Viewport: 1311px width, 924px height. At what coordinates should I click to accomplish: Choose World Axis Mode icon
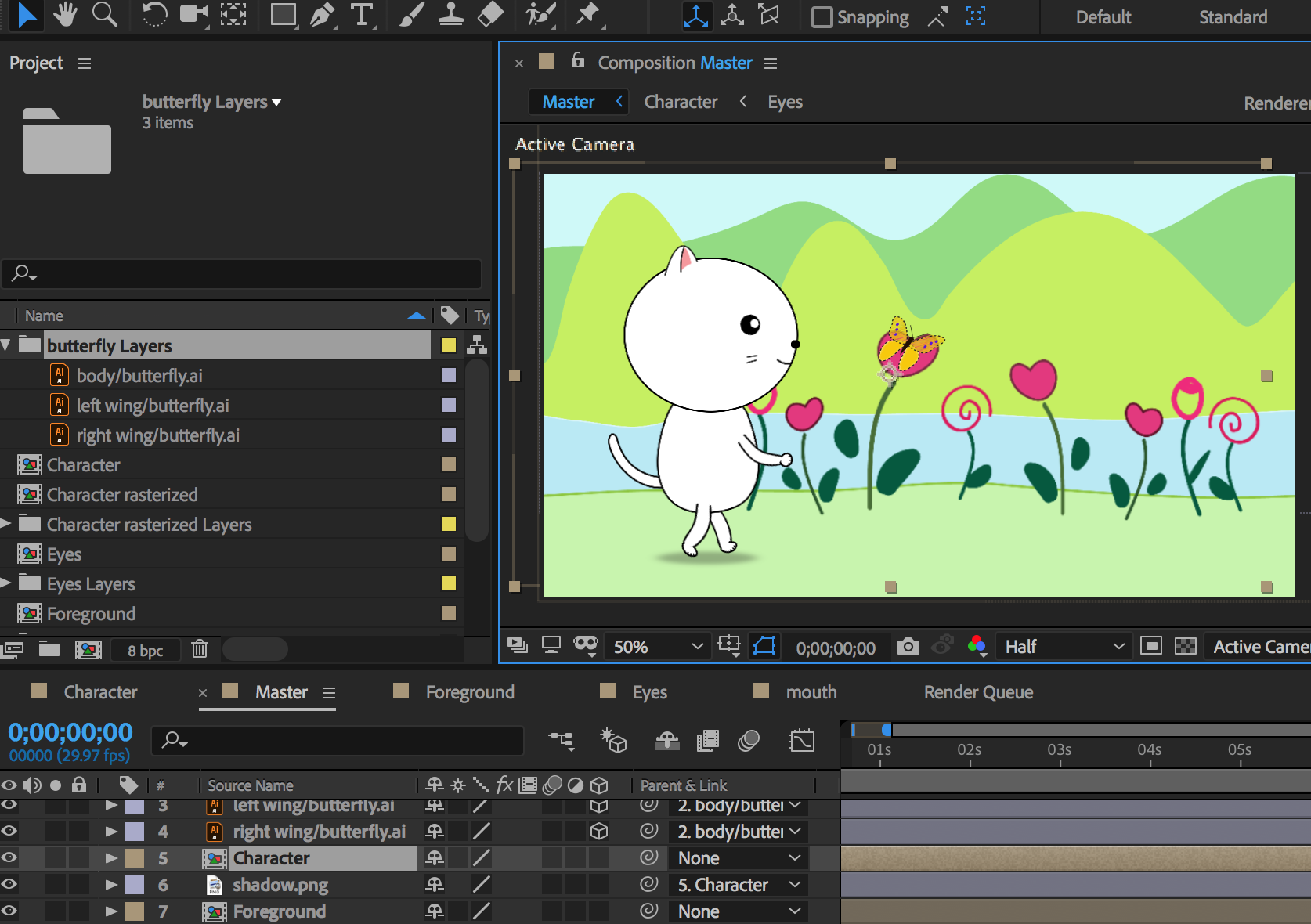coord(732,15)
